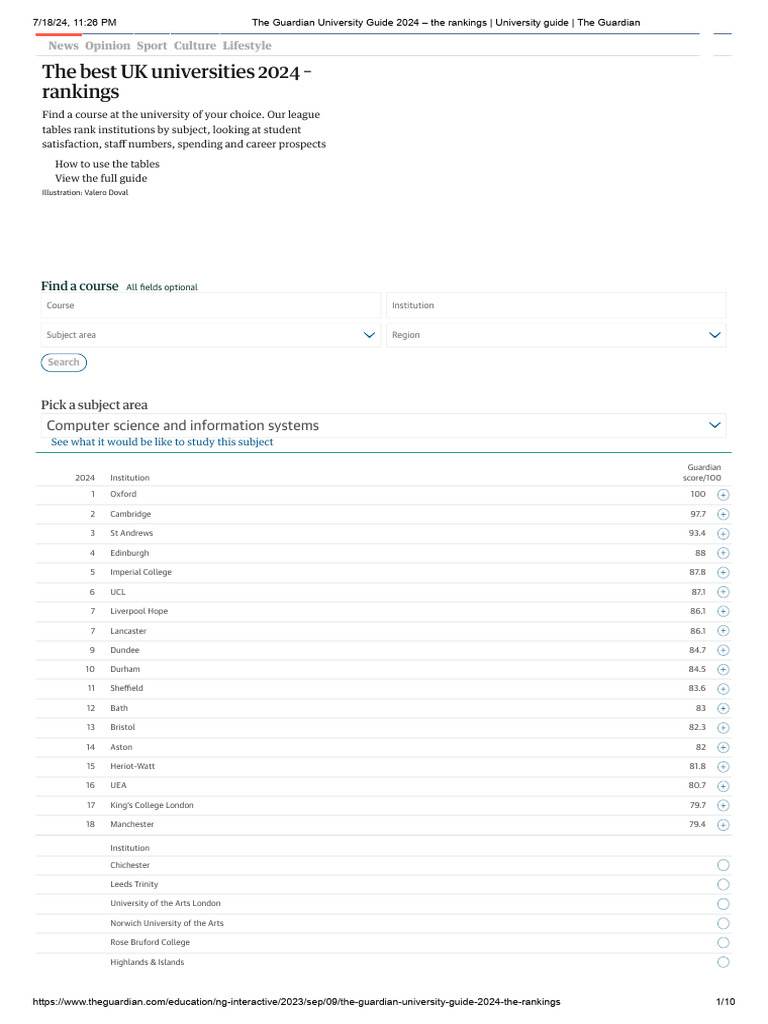Go to the Opinion section
Screen dimensions: 768x1024
(107, 46)
